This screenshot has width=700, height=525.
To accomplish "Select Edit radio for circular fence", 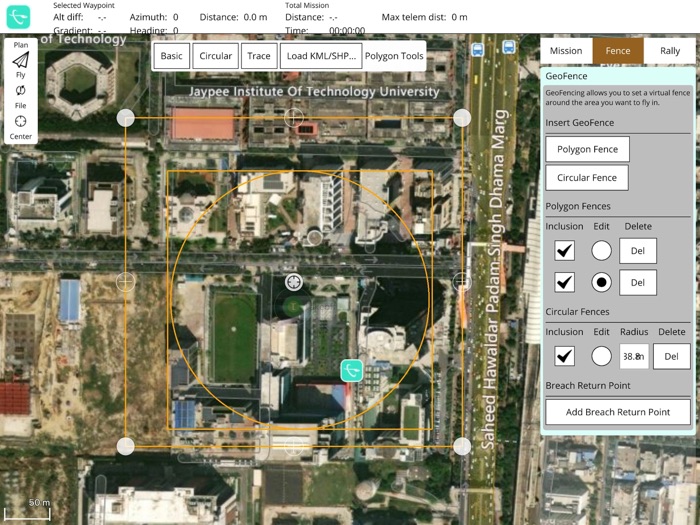I will pyautogui.click(x=601, y=356).
